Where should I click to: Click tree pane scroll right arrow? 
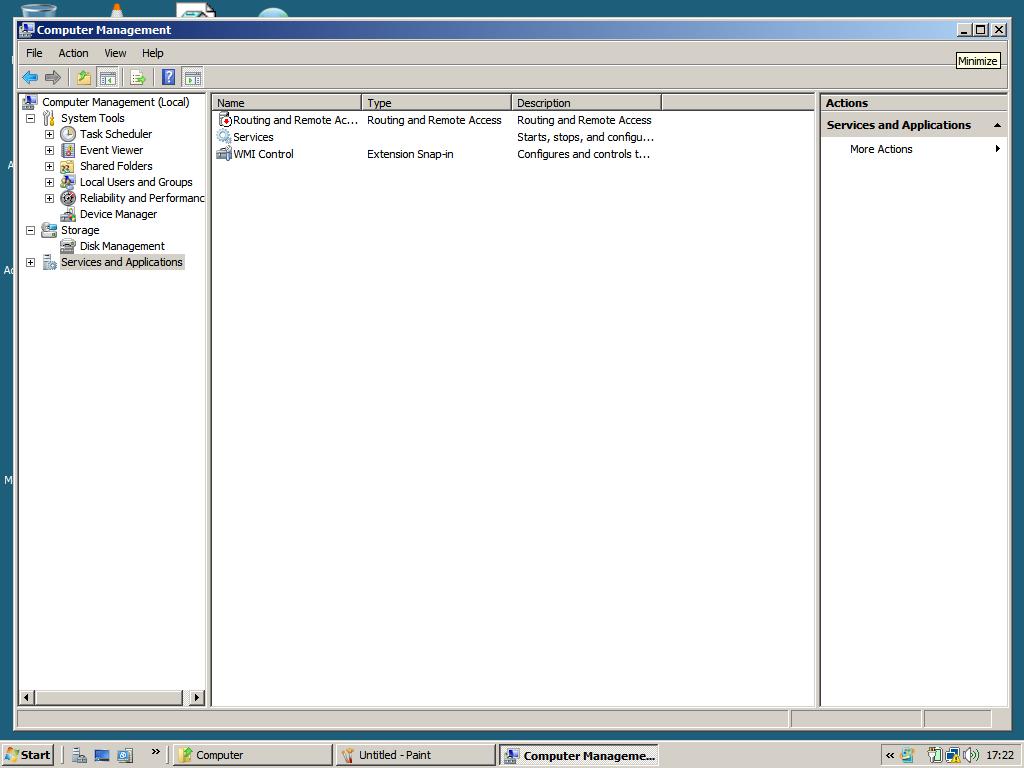197,697
